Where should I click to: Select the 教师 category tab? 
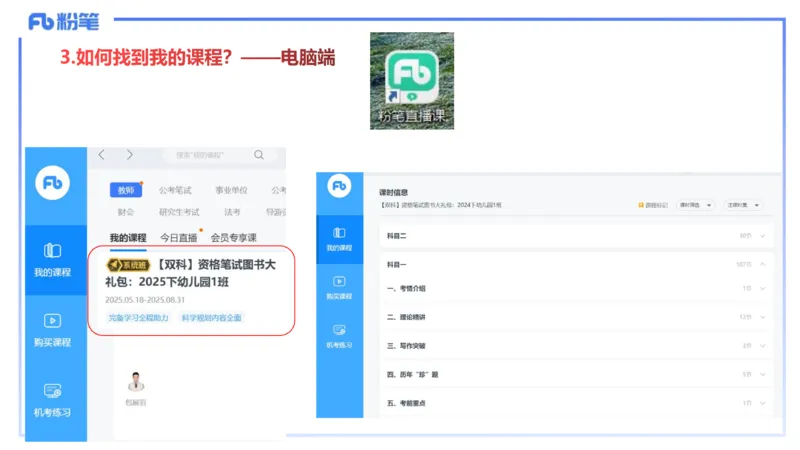[x=126, y=190]
